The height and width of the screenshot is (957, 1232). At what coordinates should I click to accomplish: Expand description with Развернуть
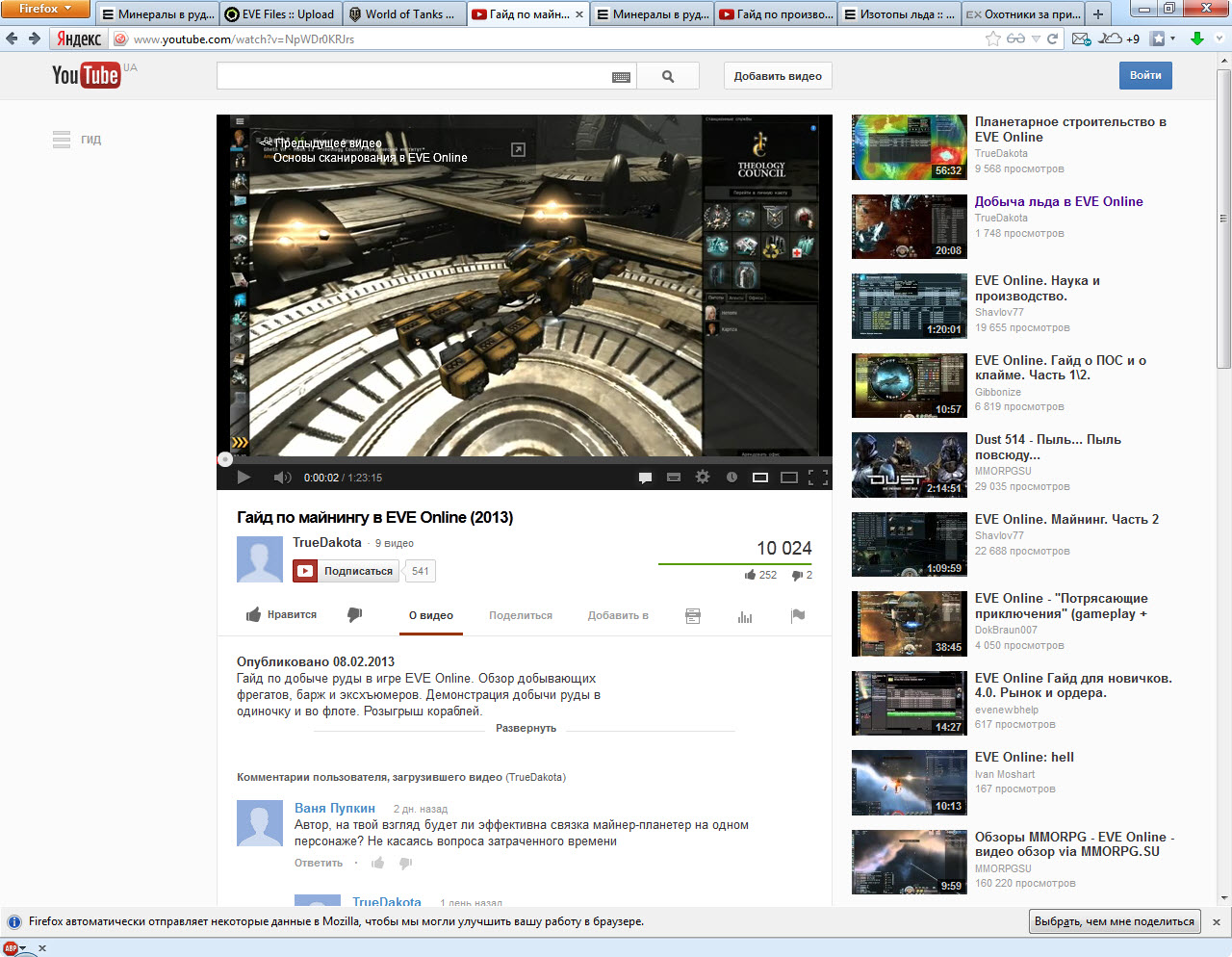coord(526,728)
